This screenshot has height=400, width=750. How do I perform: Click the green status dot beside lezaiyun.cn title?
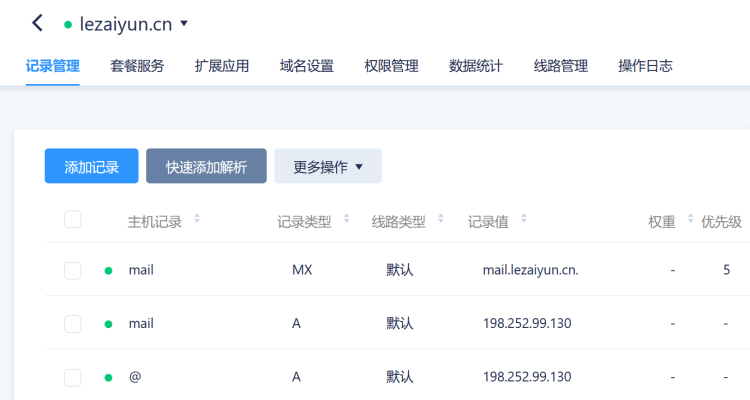(68, 24)
